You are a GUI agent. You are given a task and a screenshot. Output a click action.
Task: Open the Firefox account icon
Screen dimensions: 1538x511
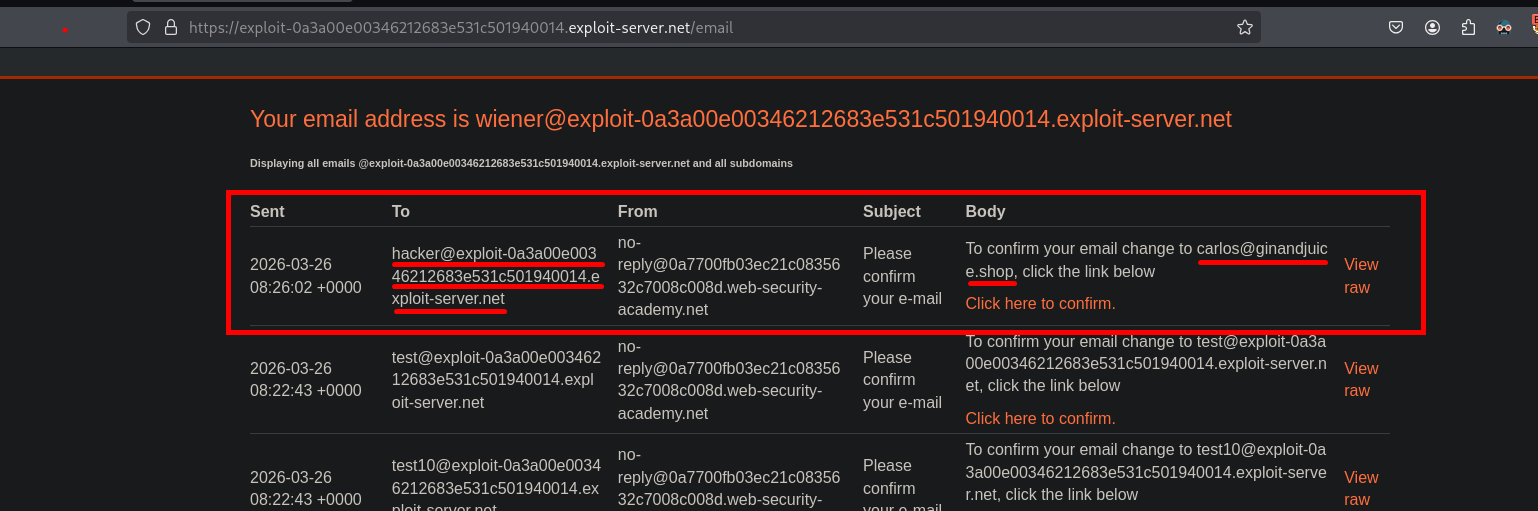(1433, 28)
